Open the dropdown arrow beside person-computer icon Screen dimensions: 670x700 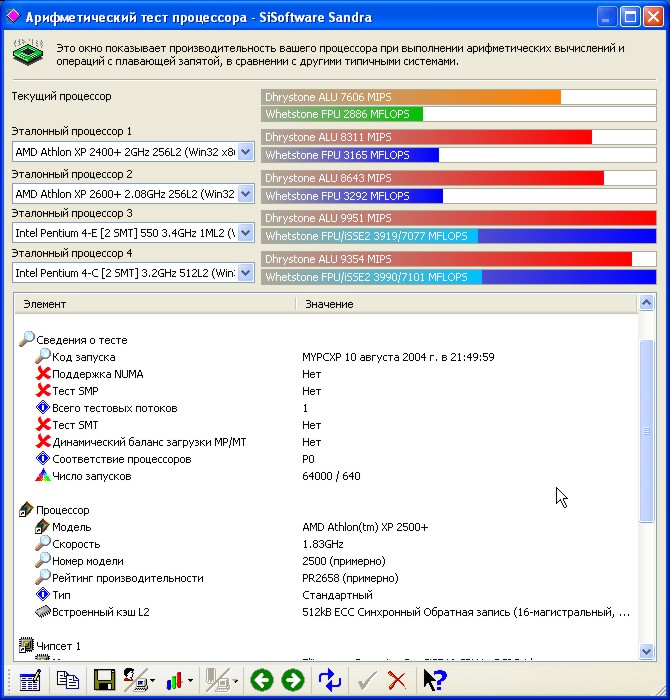point(153,681)
